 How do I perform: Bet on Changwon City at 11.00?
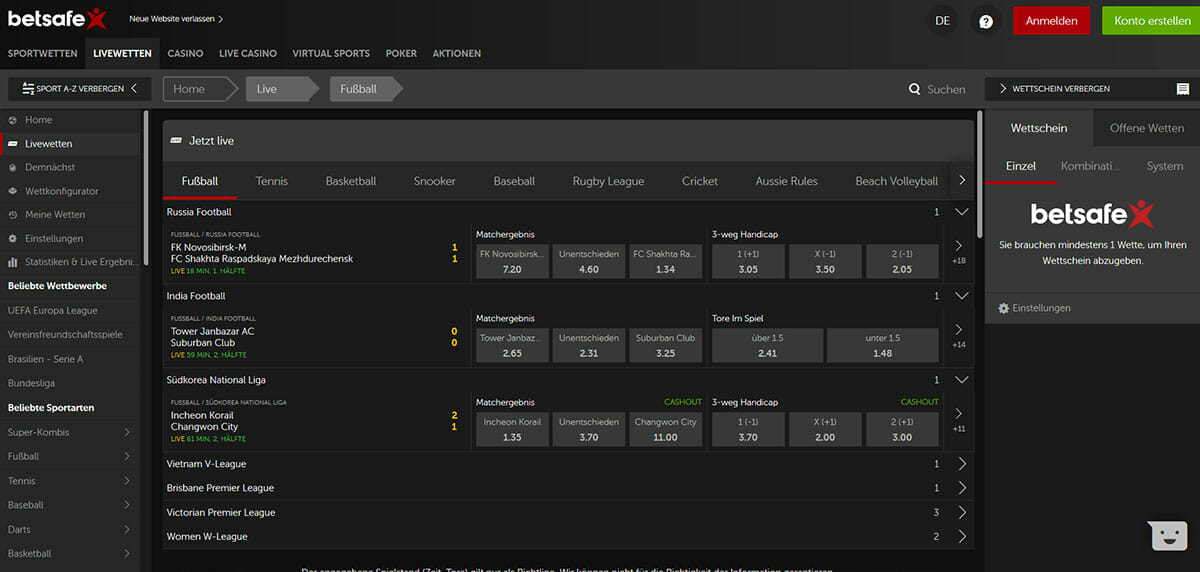[666, 429]
